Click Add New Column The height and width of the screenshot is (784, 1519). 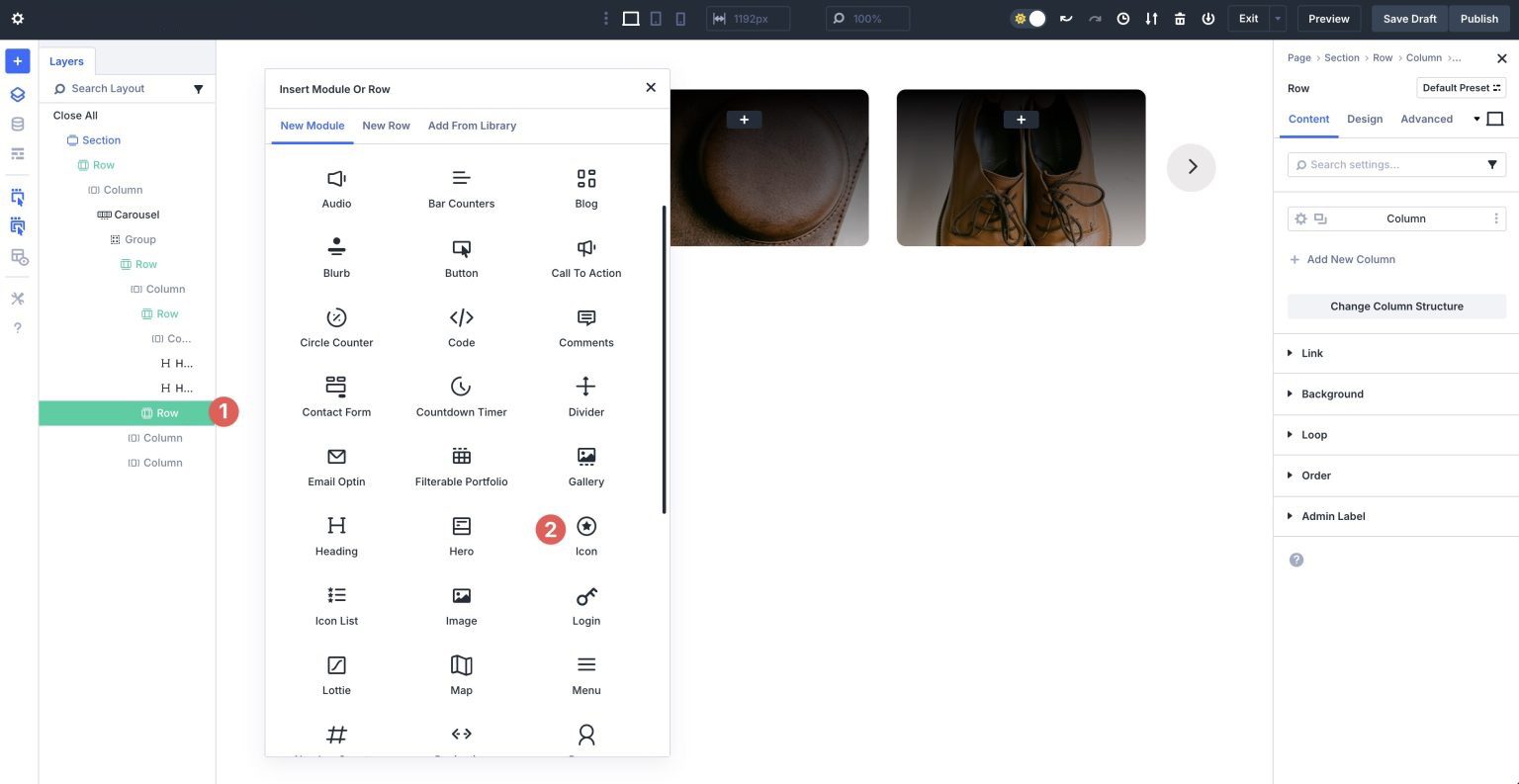coord(1343,259)
